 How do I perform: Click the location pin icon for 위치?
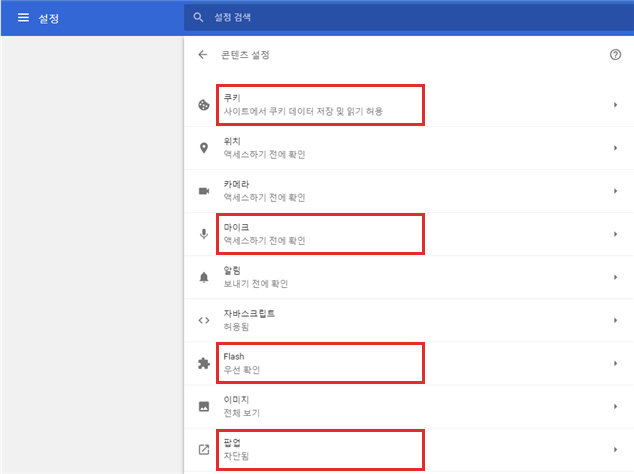[x=203, y=148]
